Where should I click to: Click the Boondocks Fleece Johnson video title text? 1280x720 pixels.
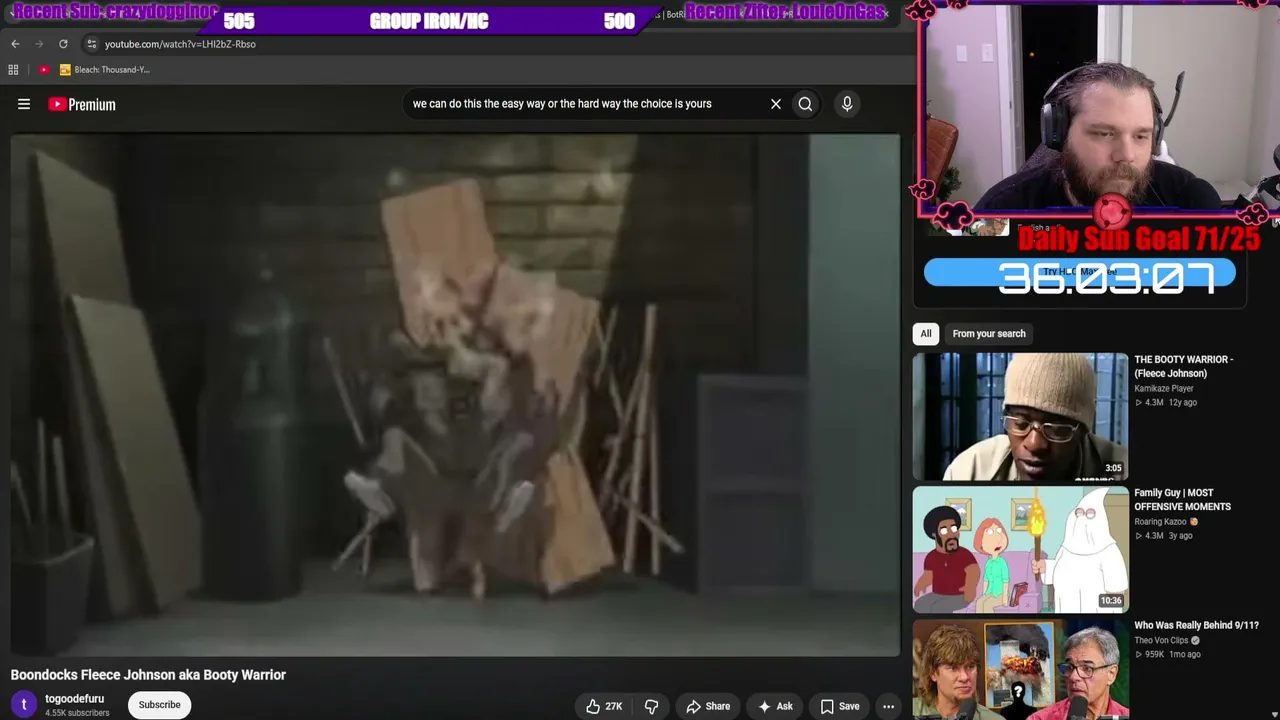148,675
